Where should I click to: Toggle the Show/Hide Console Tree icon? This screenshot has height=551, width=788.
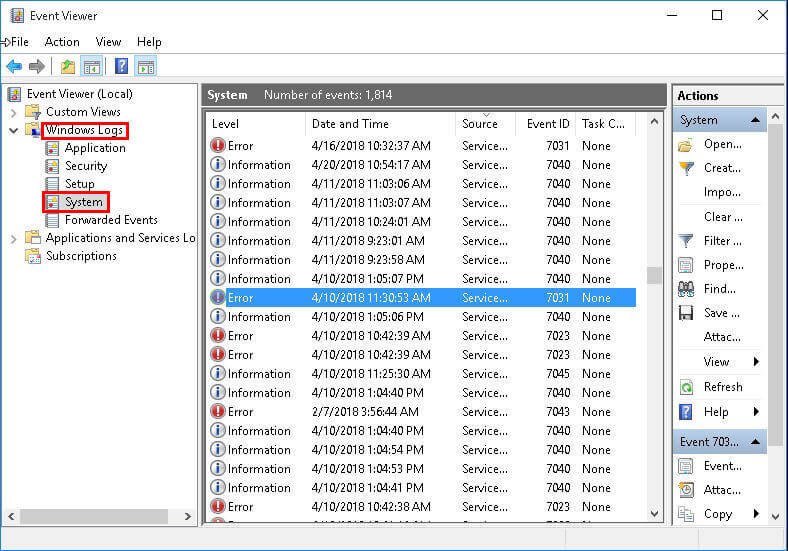click(92, 67)
